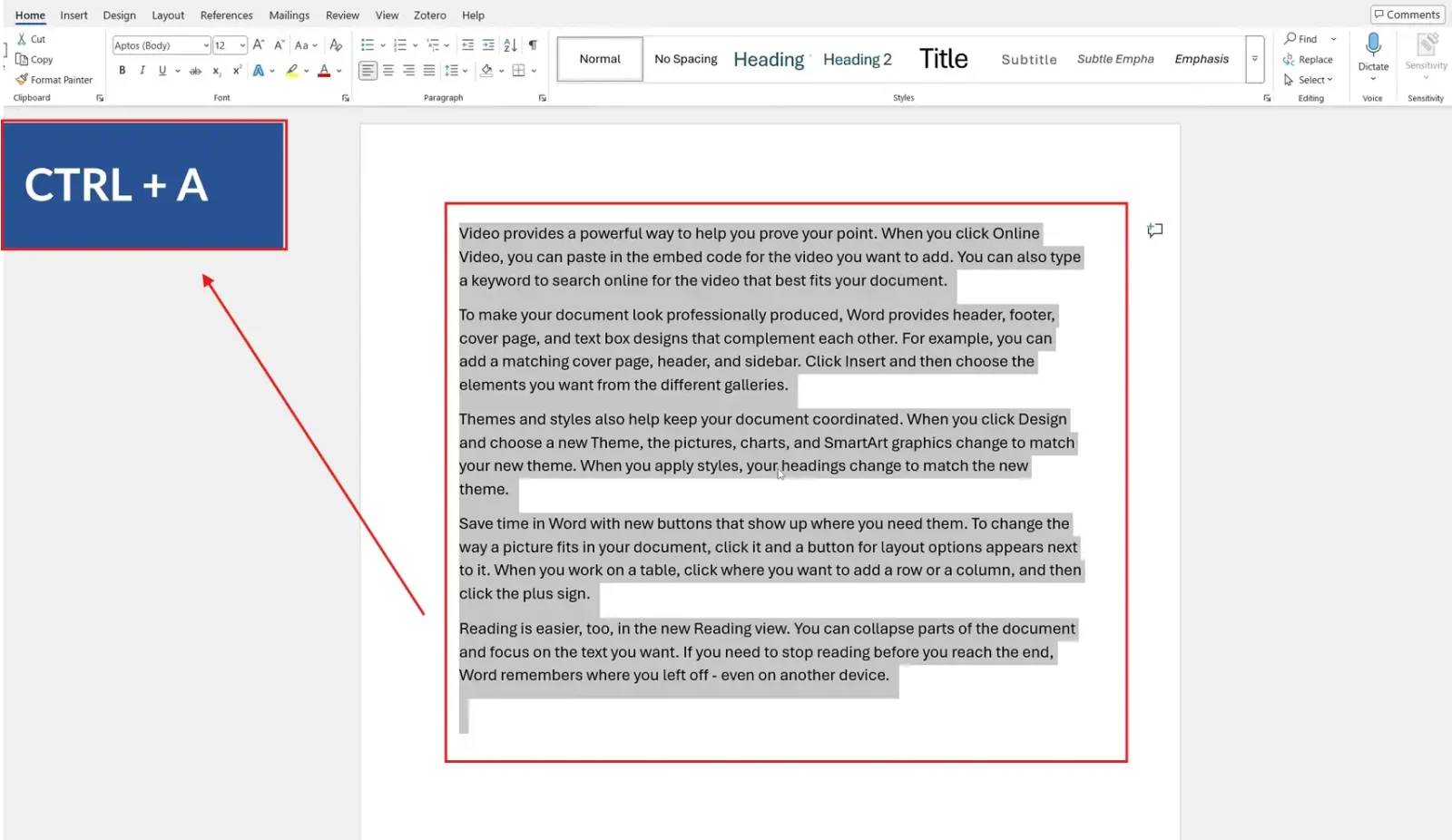This screenshot has height=840, width=1452.
Task: Apply text effects glowing A icon
Action: tap(259, 70)
